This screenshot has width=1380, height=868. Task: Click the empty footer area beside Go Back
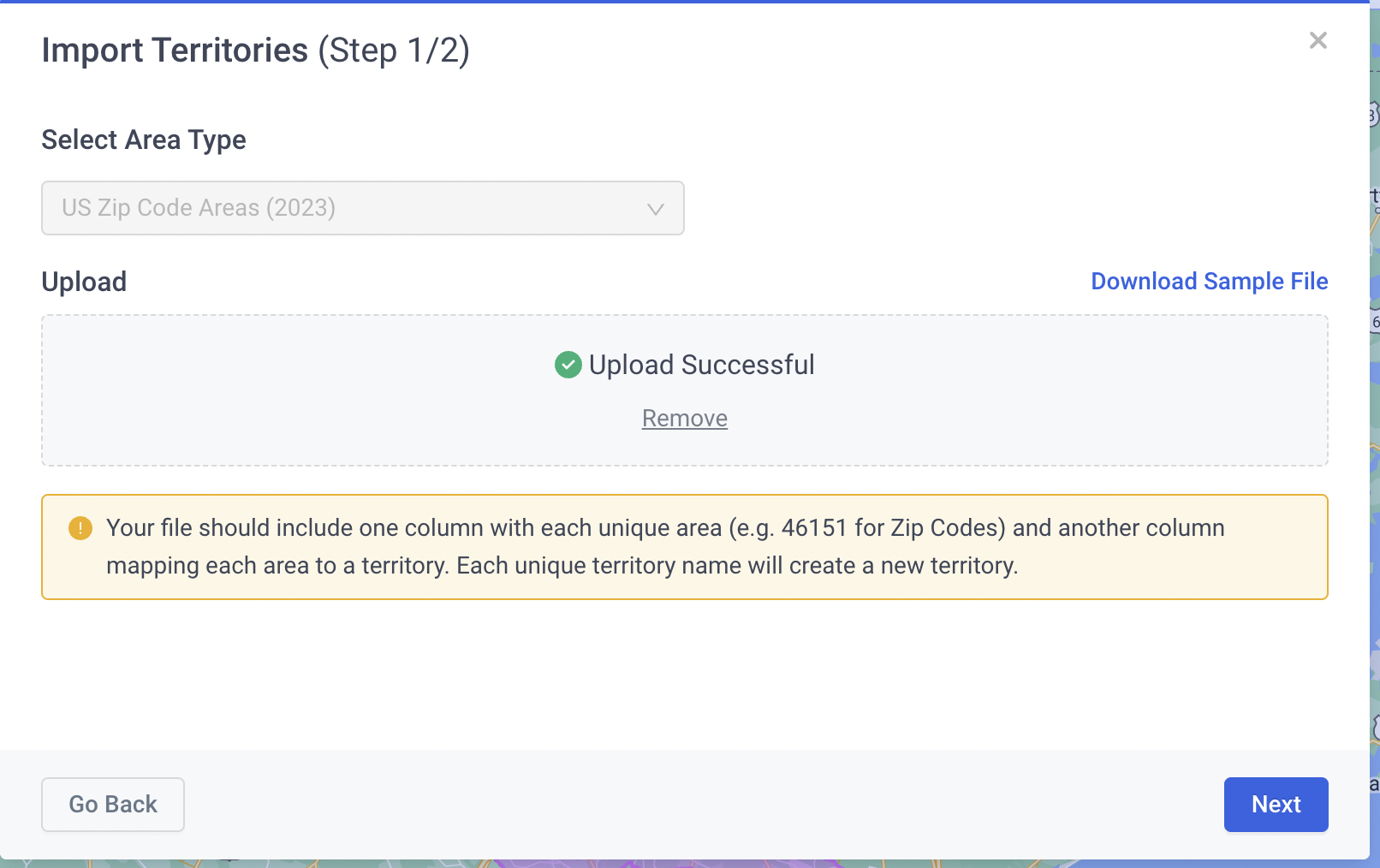tap(702, 805)
